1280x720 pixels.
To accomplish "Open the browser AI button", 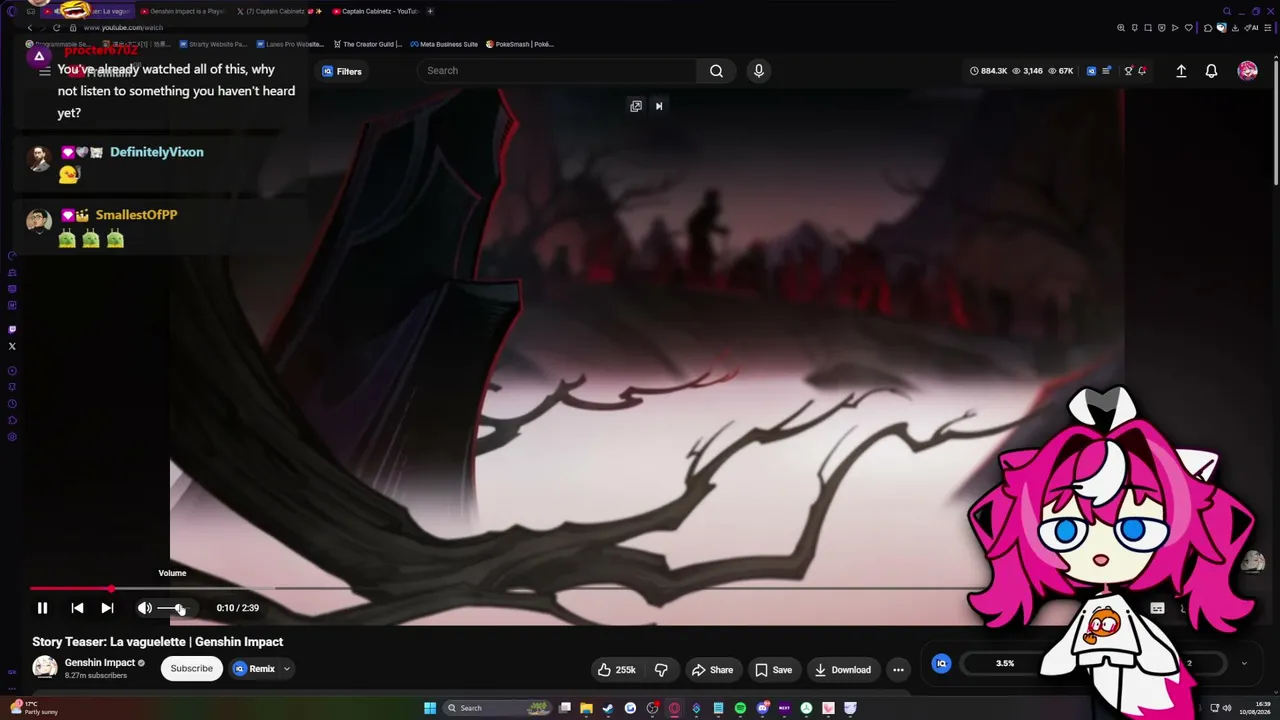I will tap(1250, 28).
